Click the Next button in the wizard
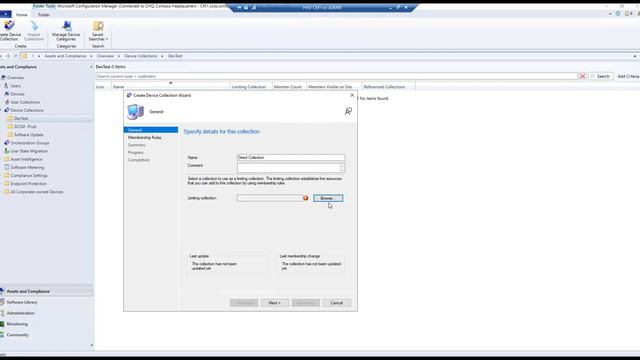 tap(274, 303)
